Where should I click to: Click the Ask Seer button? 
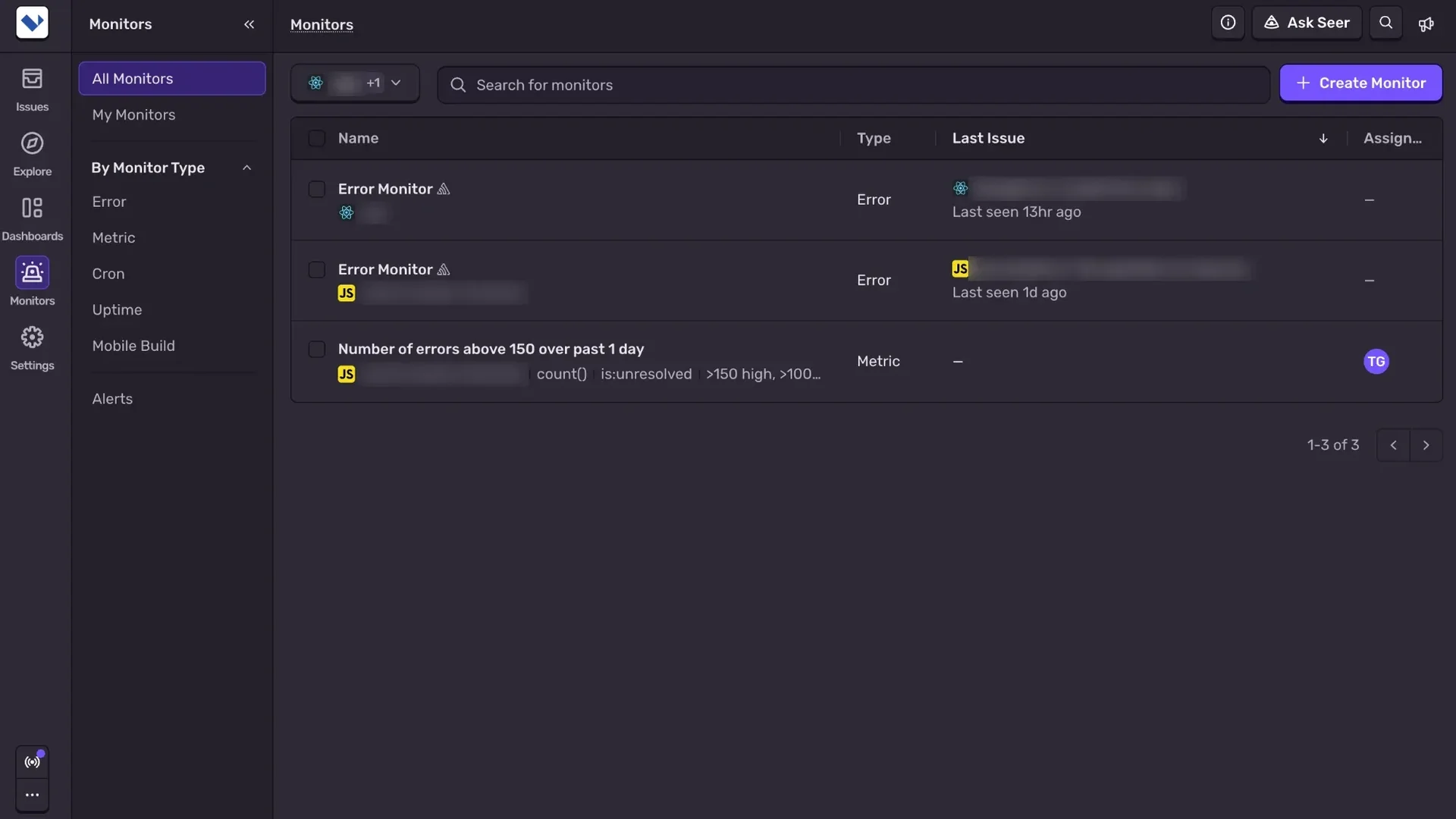click(1307, 23)
